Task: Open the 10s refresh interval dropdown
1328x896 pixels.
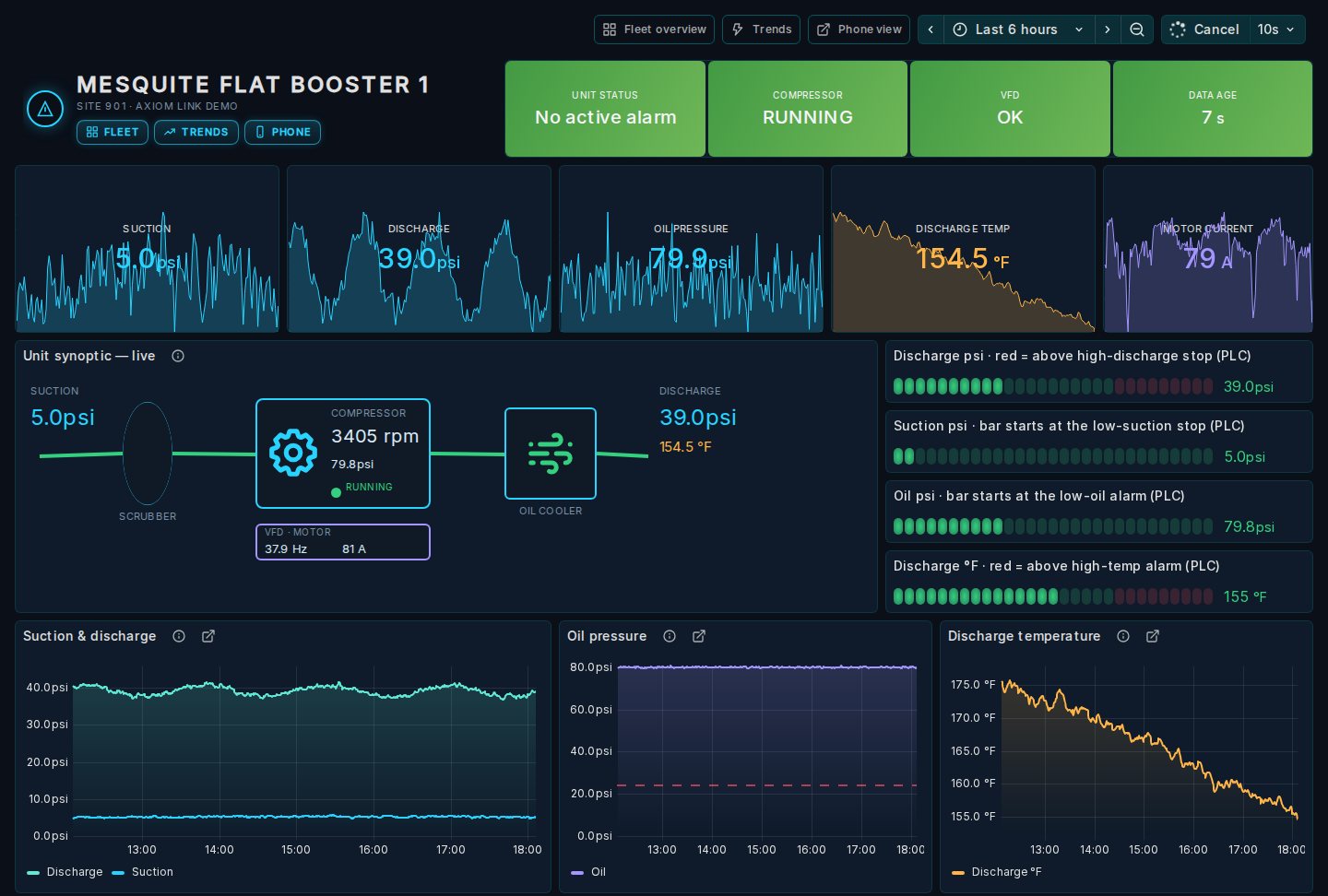Action: click(1276, 29)
